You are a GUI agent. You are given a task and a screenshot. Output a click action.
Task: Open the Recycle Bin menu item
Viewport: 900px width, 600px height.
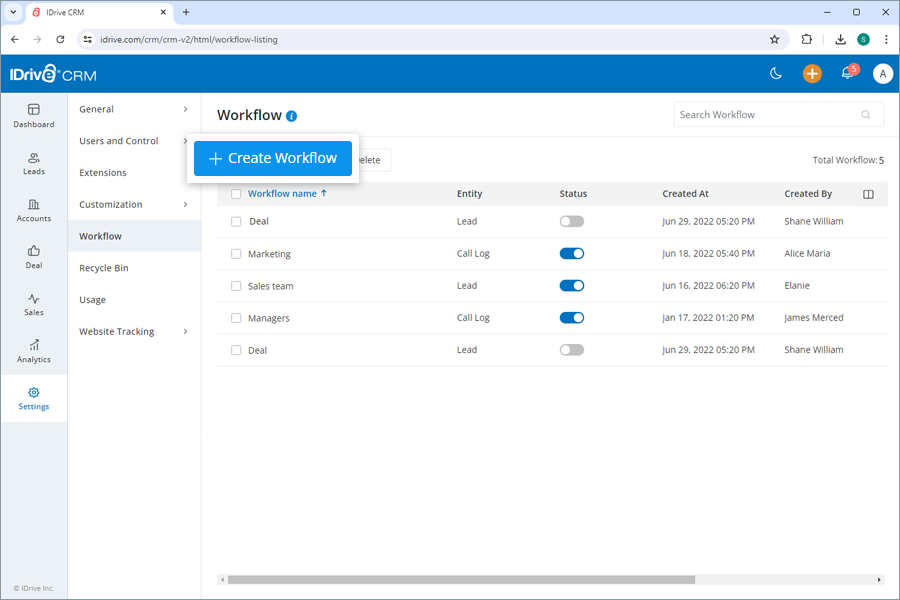pyautogui.click(x=104, y=267)
